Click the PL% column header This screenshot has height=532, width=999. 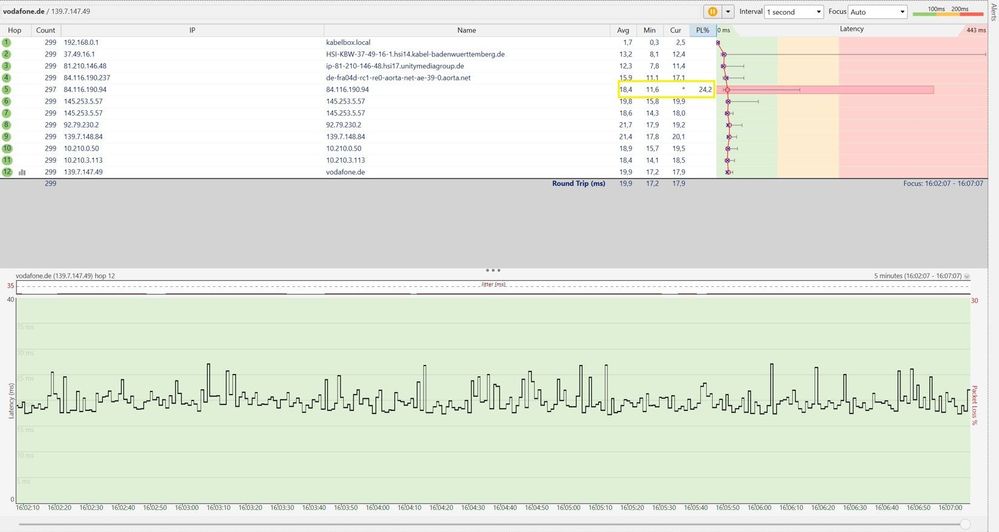coord(702,30)
